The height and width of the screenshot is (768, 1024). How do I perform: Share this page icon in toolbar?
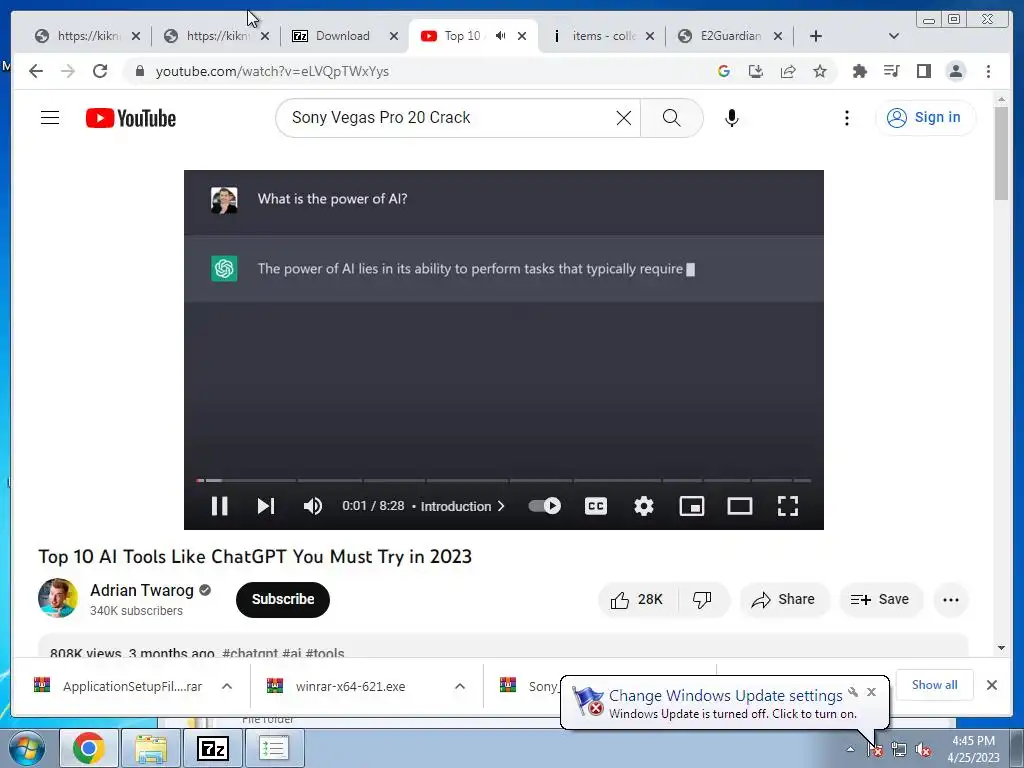(x=788, y=71)
